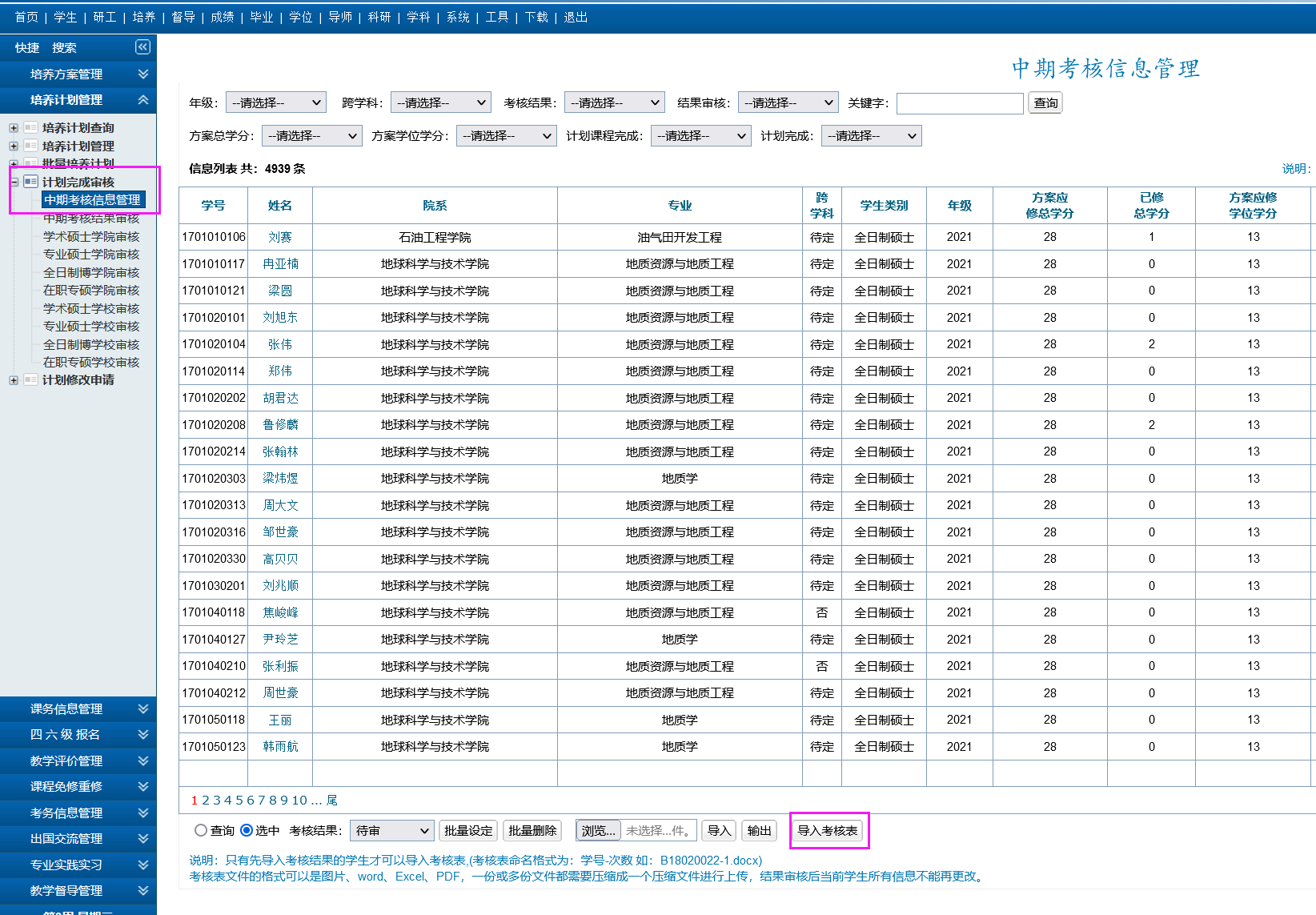Select the 选中 radio button

(247, 830)
